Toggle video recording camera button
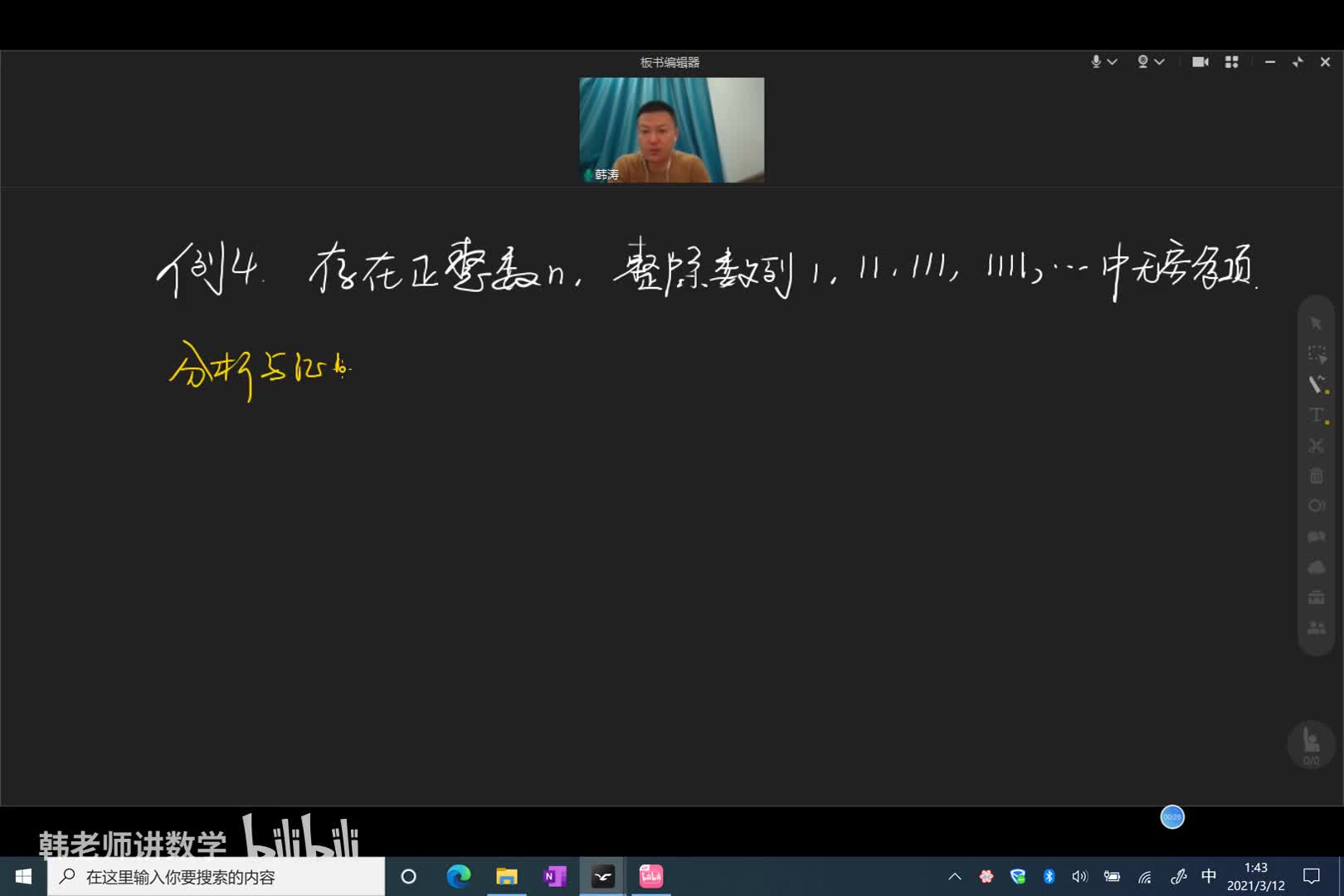 (x=1200, y=62)
